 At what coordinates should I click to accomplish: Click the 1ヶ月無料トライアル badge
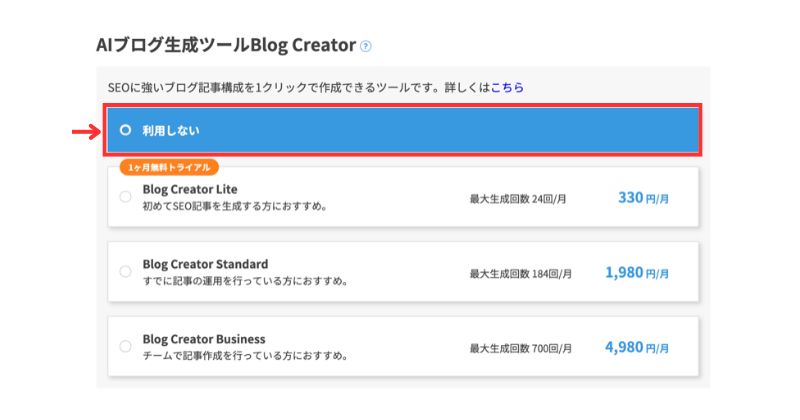pyautogui.click(x=169, y=167)
